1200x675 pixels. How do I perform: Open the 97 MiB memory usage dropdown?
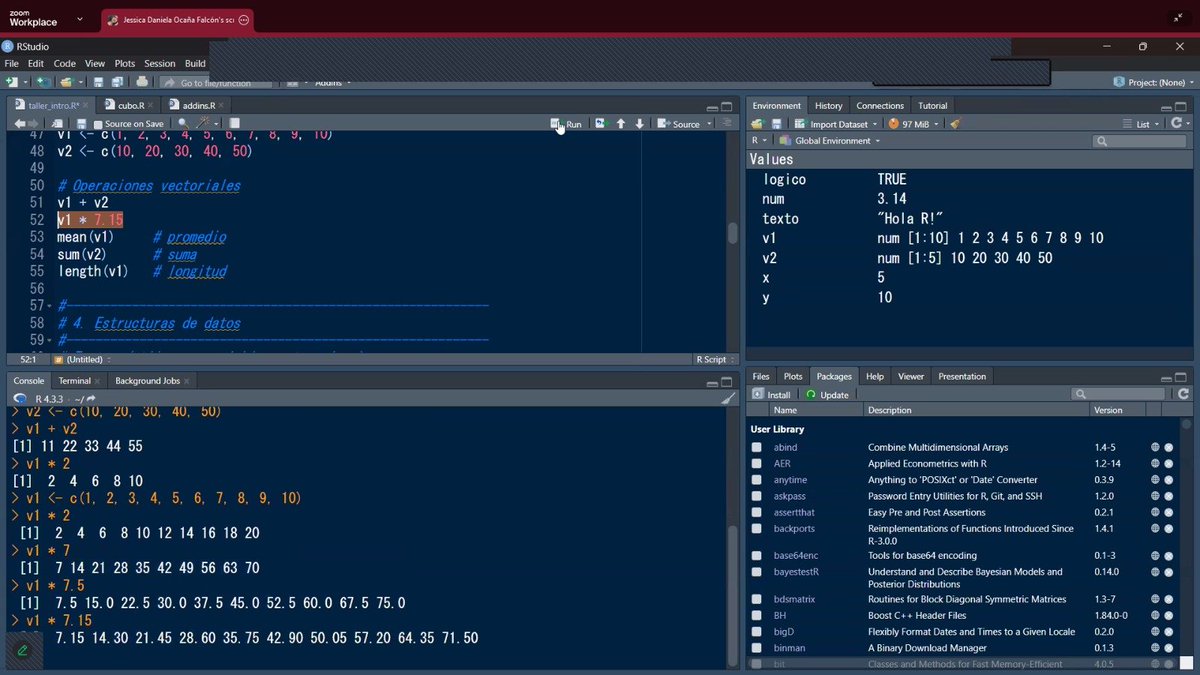coord(914,124)
